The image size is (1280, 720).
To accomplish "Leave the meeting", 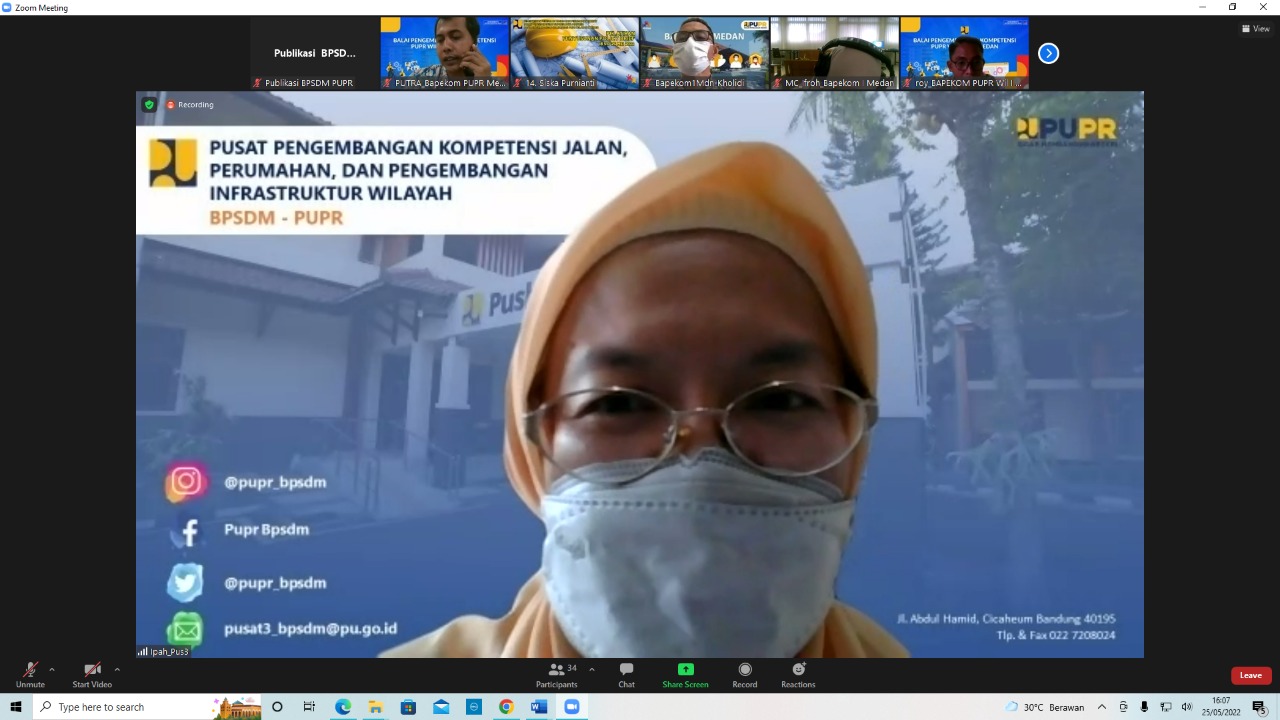I will click(x=1251, y=675).
